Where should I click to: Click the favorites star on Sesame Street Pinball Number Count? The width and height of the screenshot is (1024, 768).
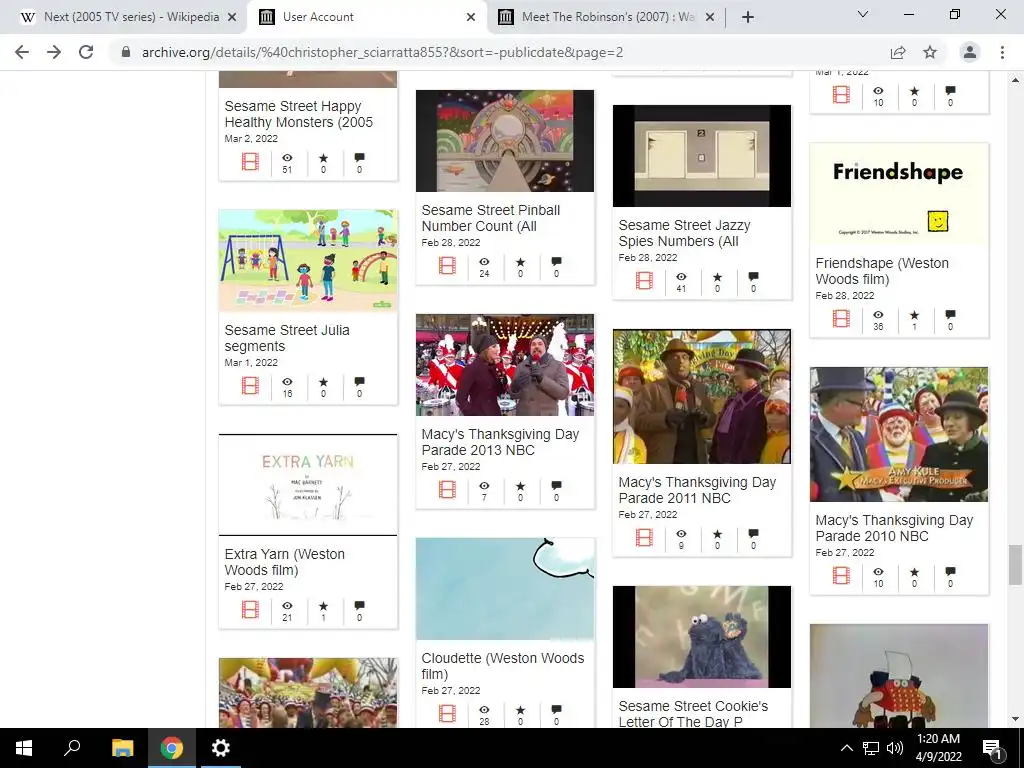coord(520,261)
